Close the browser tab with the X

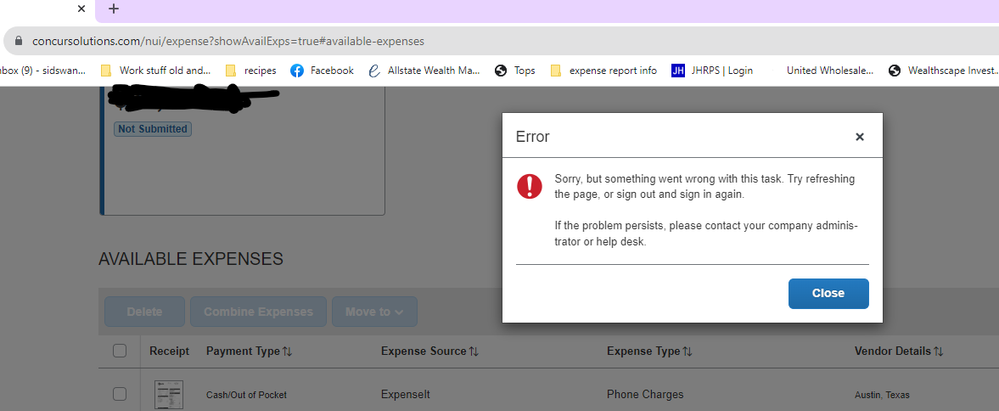coord(81,9)
